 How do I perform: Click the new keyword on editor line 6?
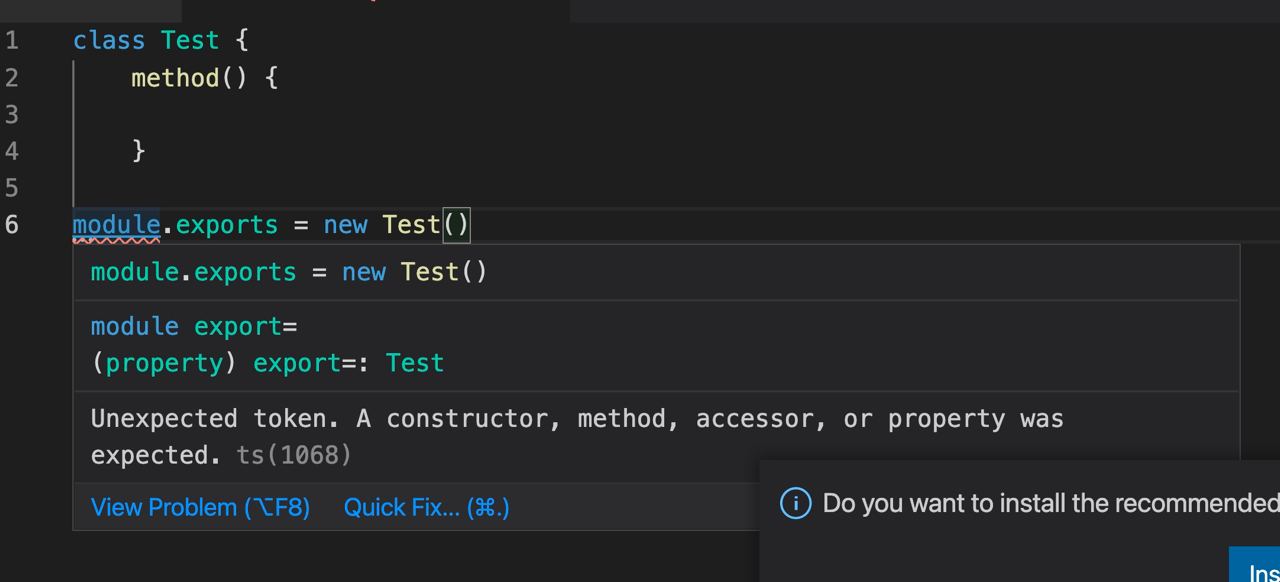[x=345, y=225]
